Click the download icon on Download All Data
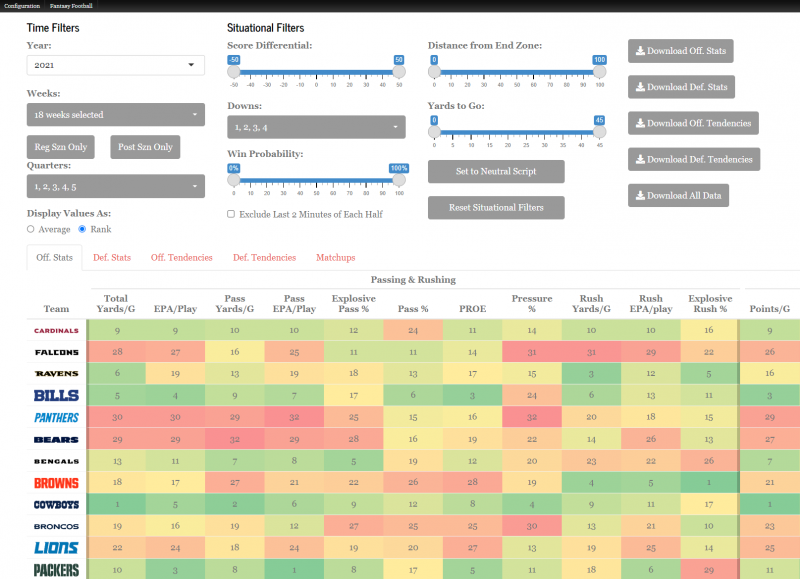This screenshot has height=579, width=800. tap(640, 196)
